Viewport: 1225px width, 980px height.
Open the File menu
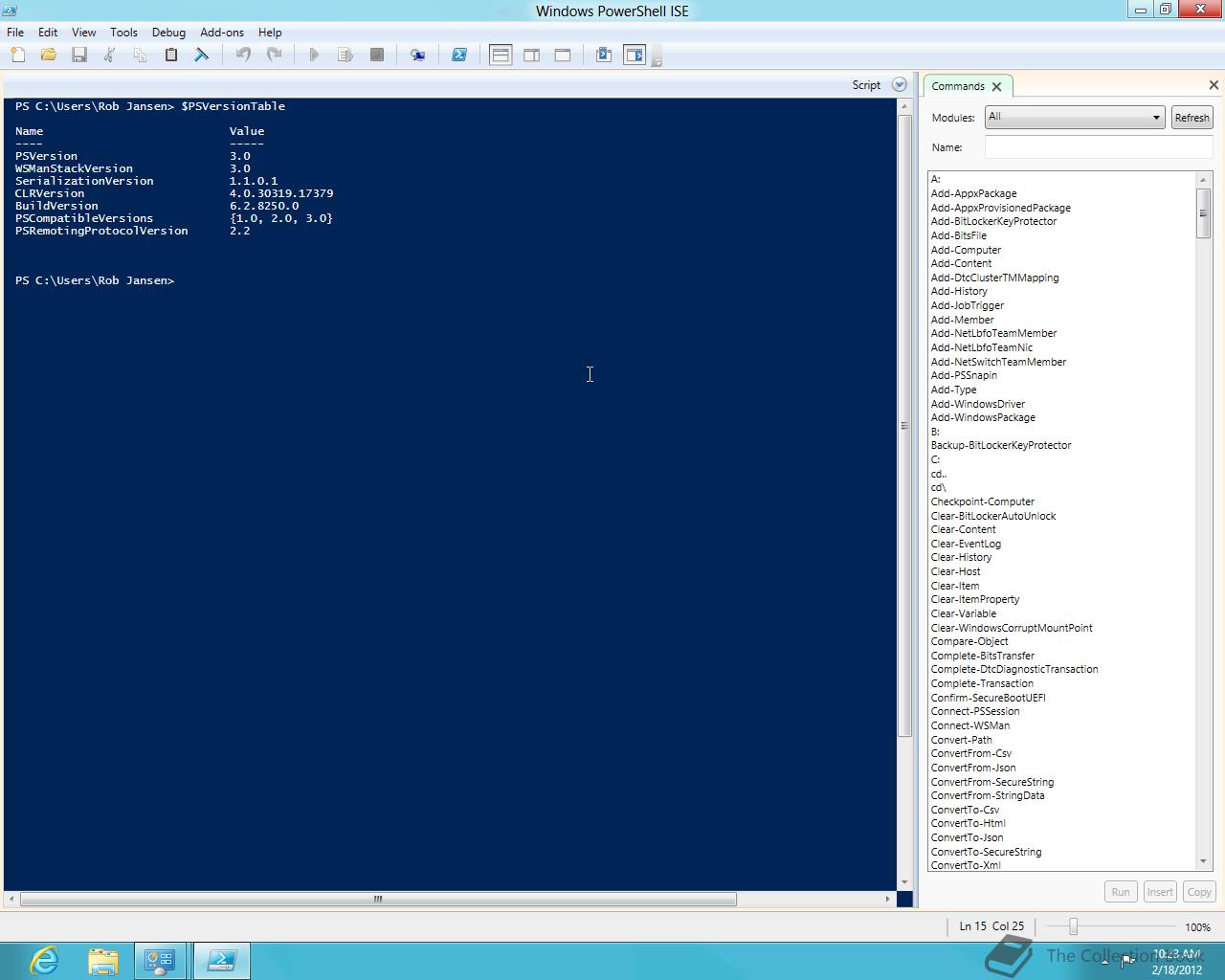click(15, 32)
